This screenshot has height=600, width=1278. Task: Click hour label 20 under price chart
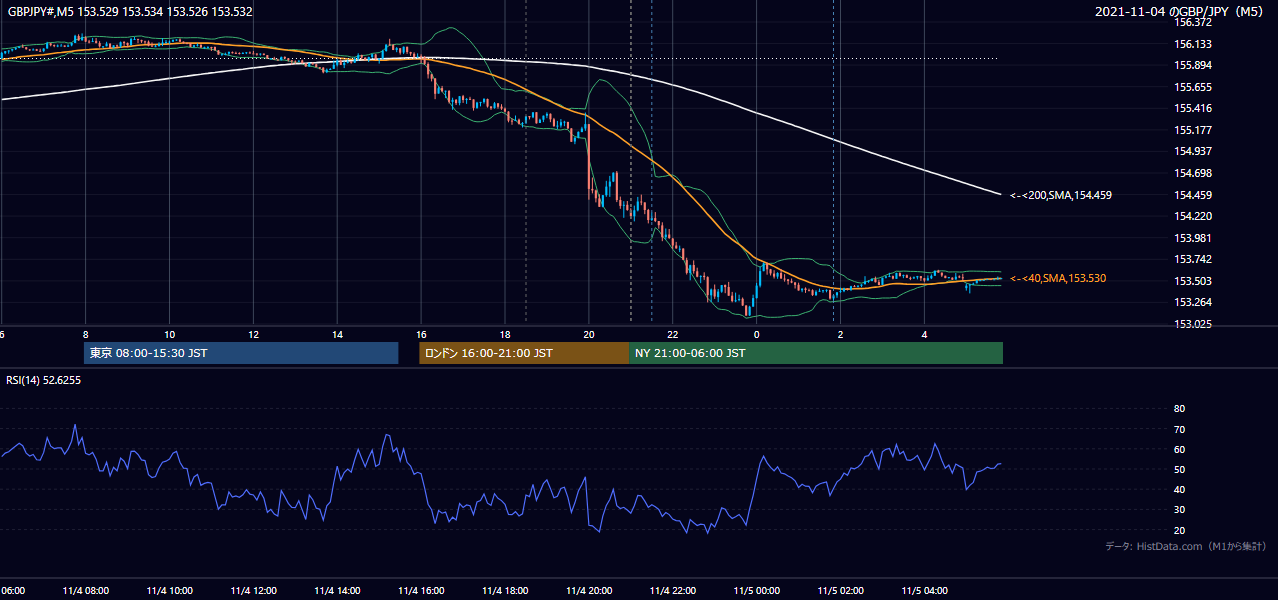tap(589, 335)
